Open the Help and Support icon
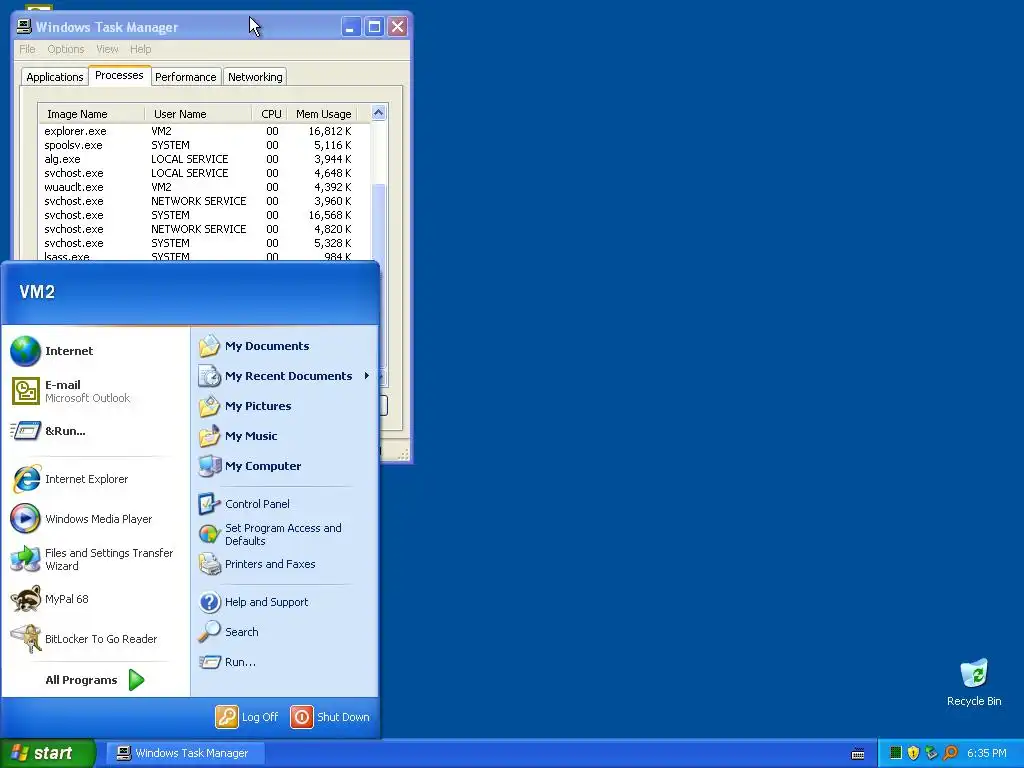Screen dimensions: 1024x768 tap(210, 601)
